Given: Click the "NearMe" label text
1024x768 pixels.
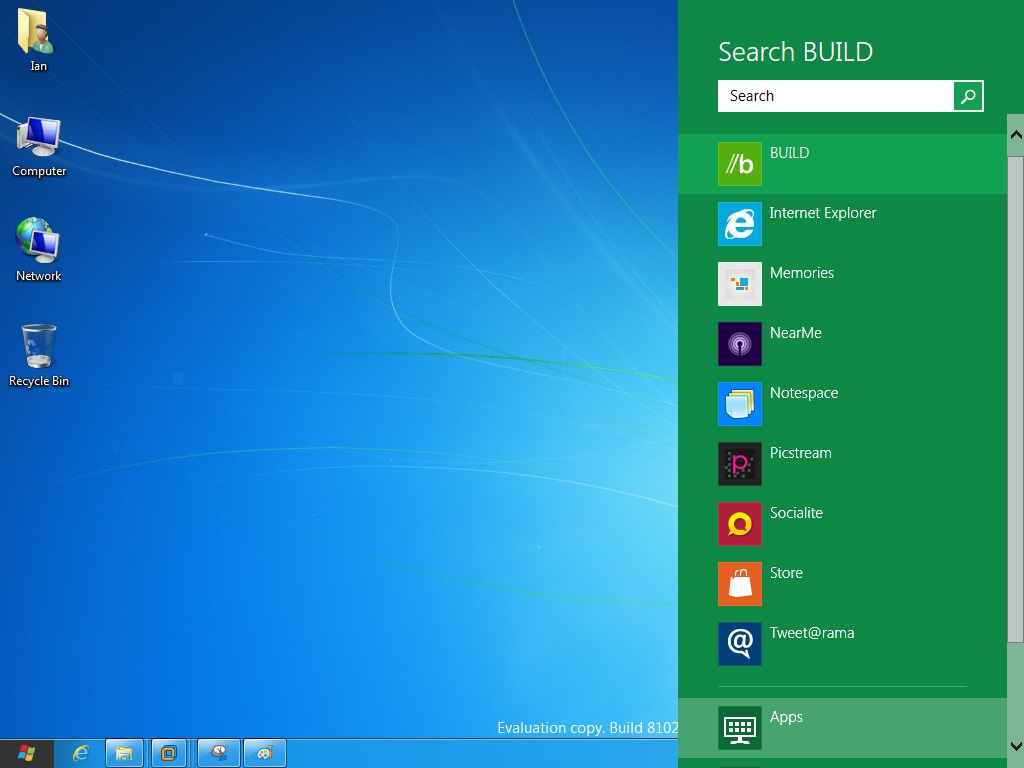Looking at the screenshot, I should point(795,333).
